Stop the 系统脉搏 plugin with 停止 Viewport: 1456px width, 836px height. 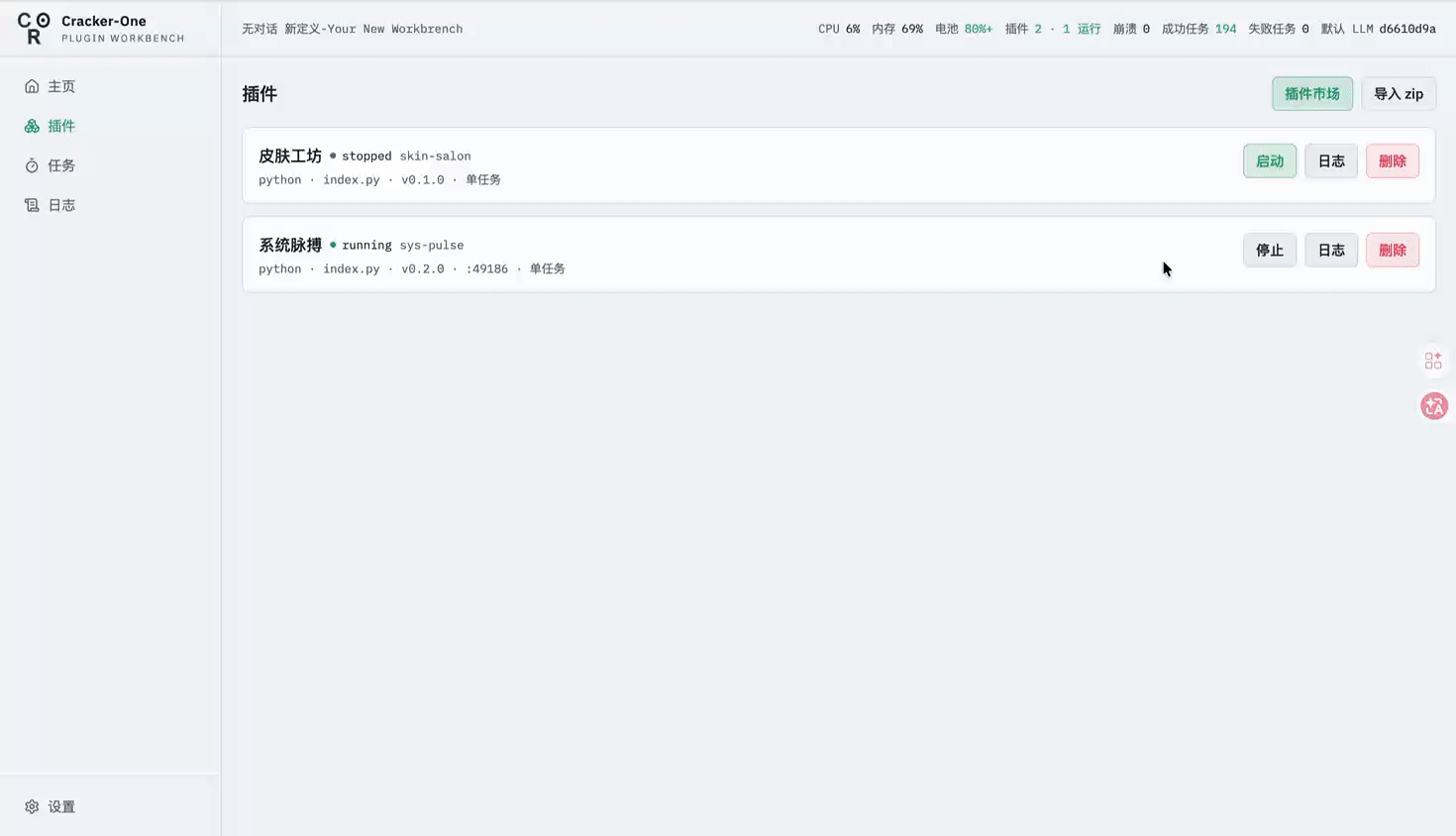[1270, 251]
